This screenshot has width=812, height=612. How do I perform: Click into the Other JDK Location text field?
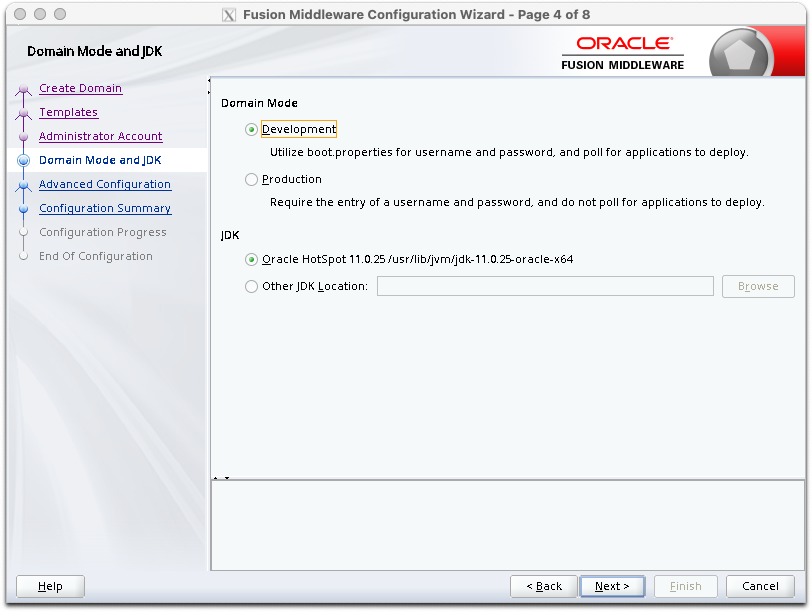545,286
